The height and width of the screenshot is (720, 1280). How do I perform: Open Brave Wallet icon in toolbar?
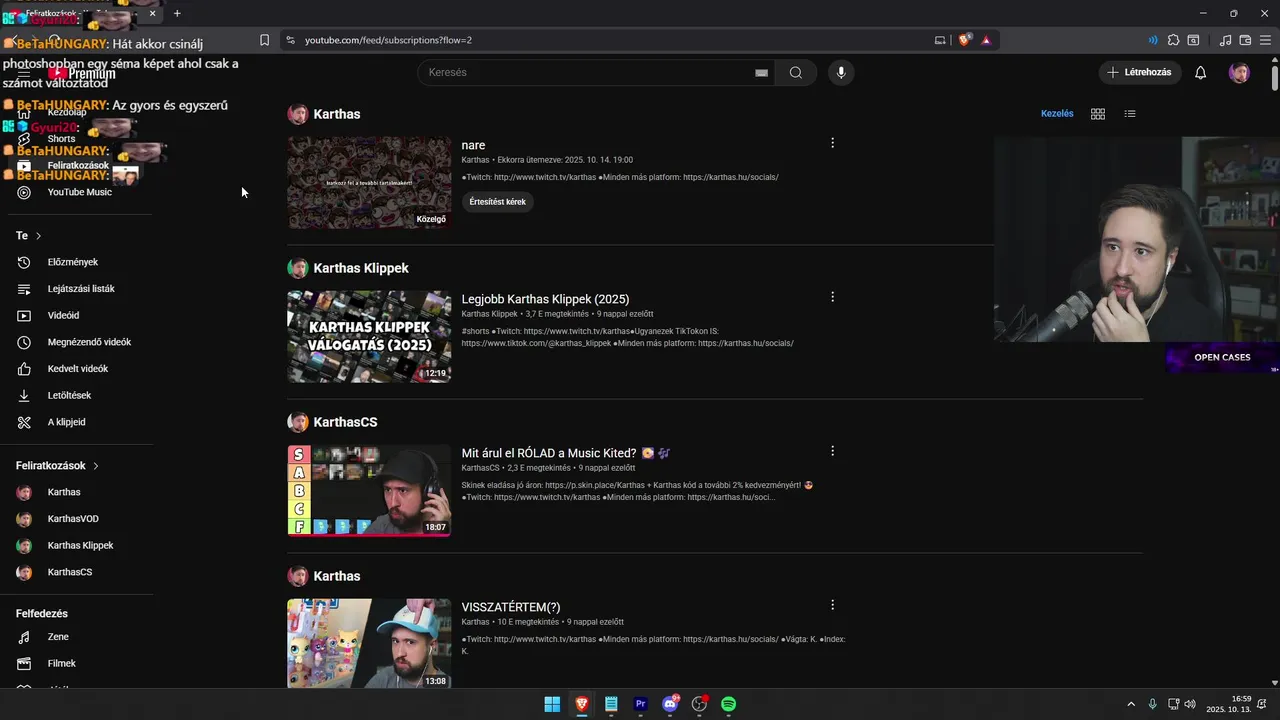click(x=1245, y=40)
